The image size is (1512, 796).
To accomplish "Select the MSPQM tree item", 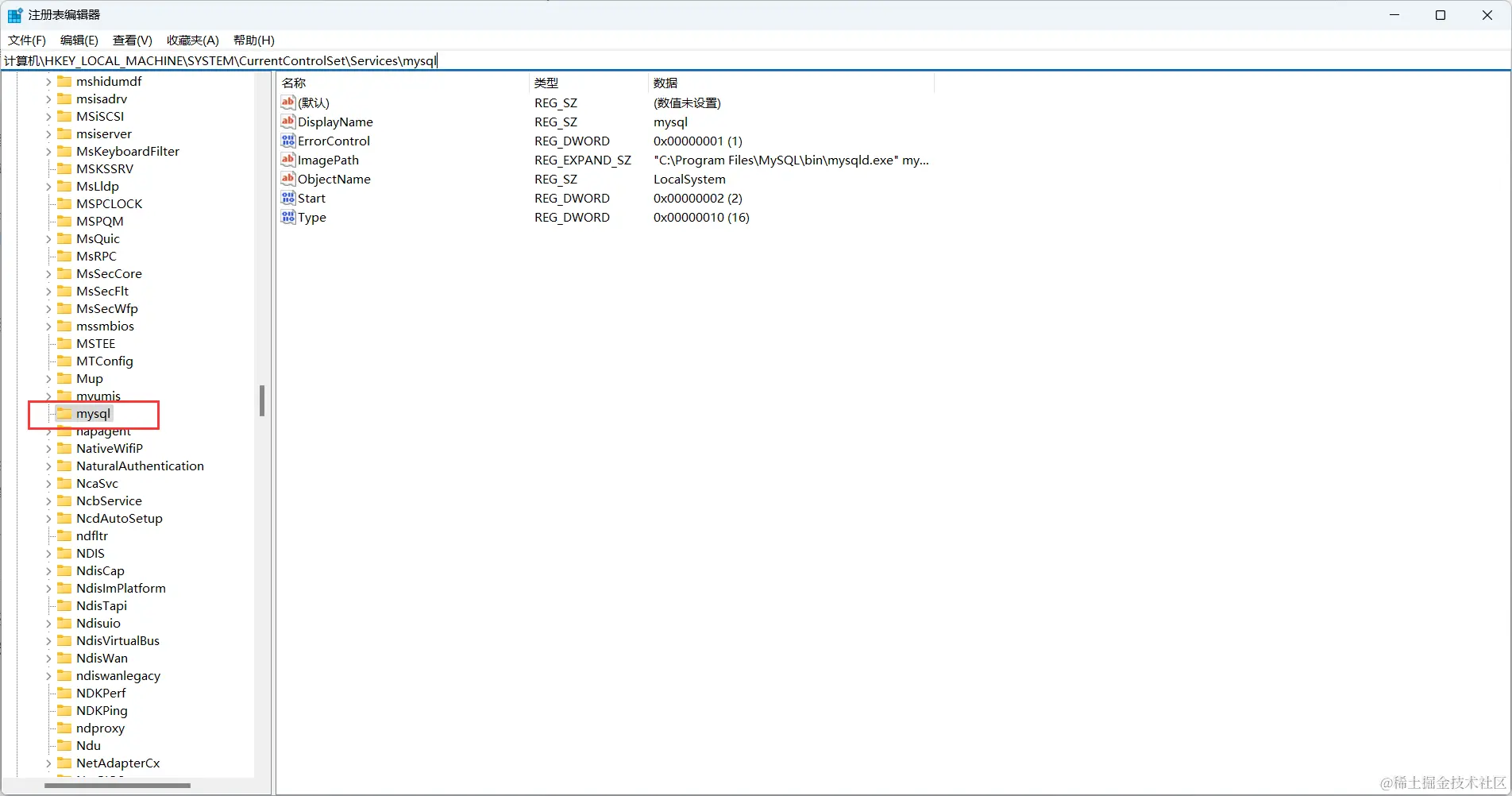I will (x=100, y=221).
